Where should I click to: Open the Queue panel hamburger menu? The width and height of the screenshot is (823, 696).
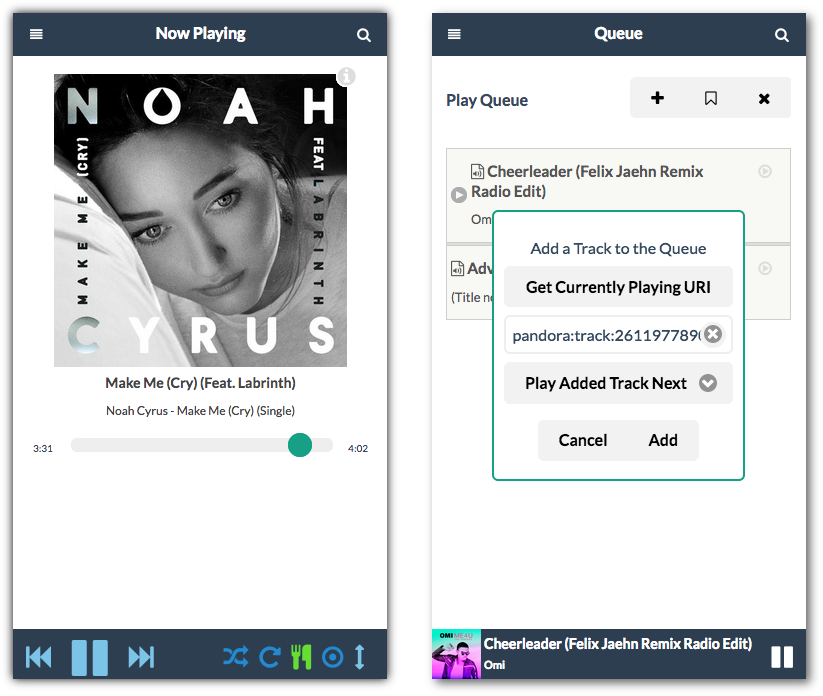point(454,34)
